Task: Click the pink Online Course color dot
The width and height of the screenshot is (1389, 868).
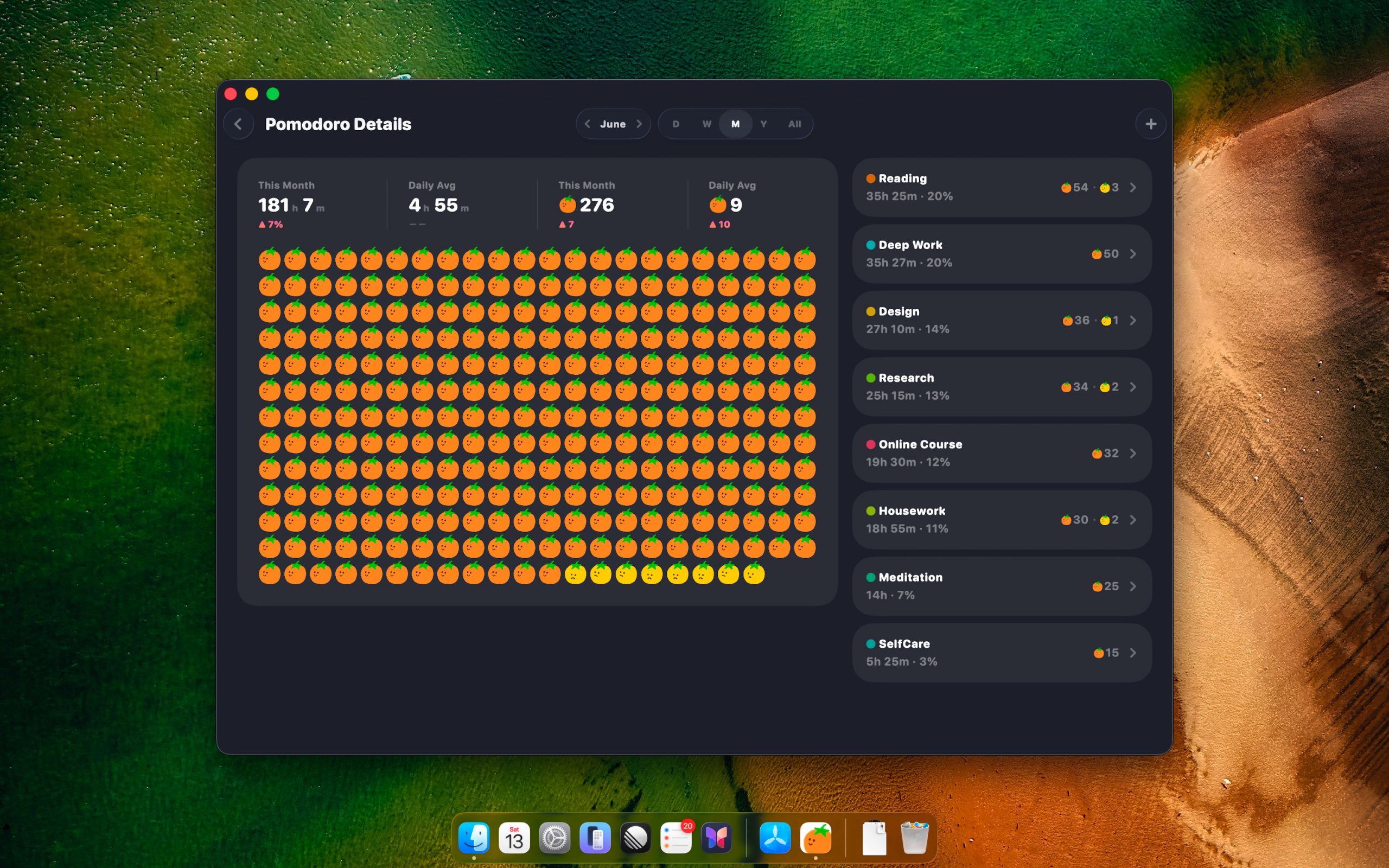Action: point(871,444)
